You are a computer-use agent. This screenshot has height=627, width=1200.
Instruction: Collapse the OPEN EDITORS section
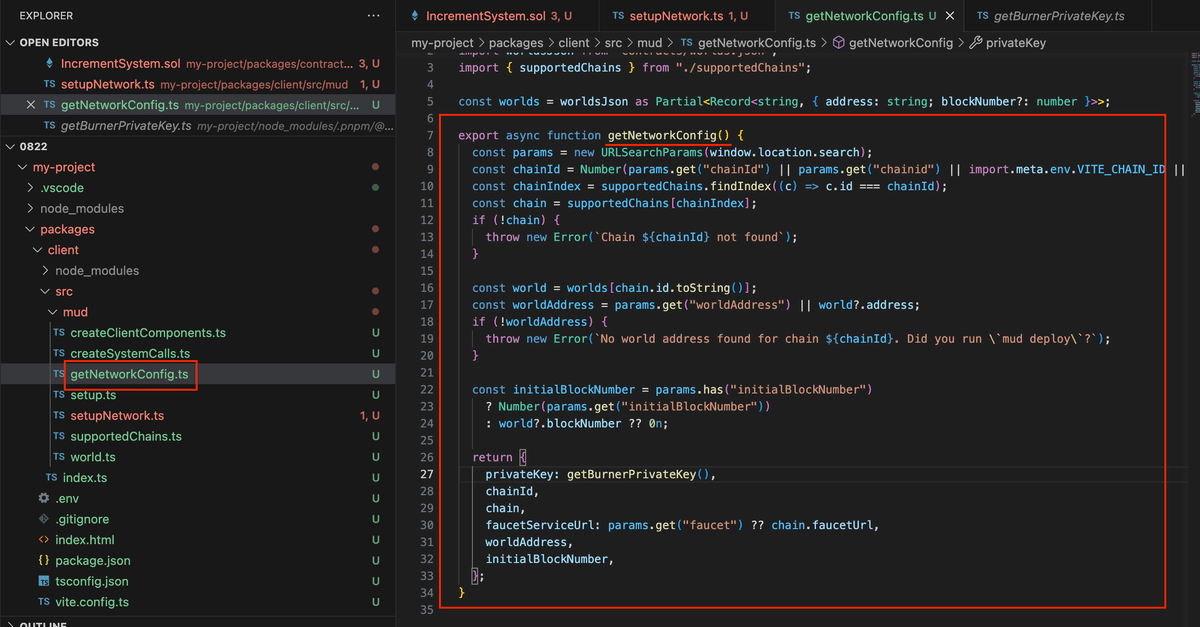(11, 43)
